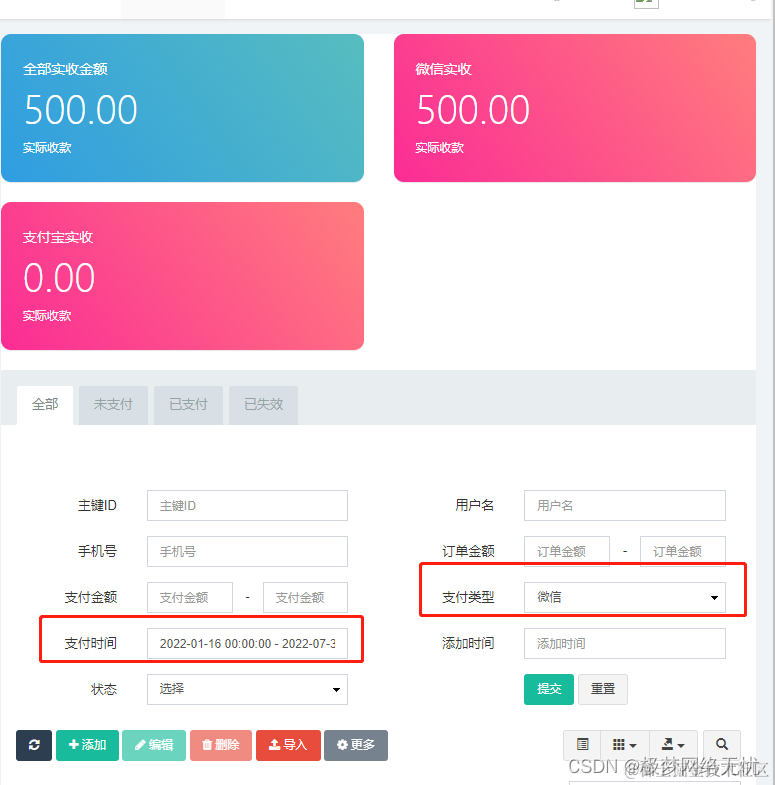
Task: Click the first 订单金额 range field
Action: (567, 552)
